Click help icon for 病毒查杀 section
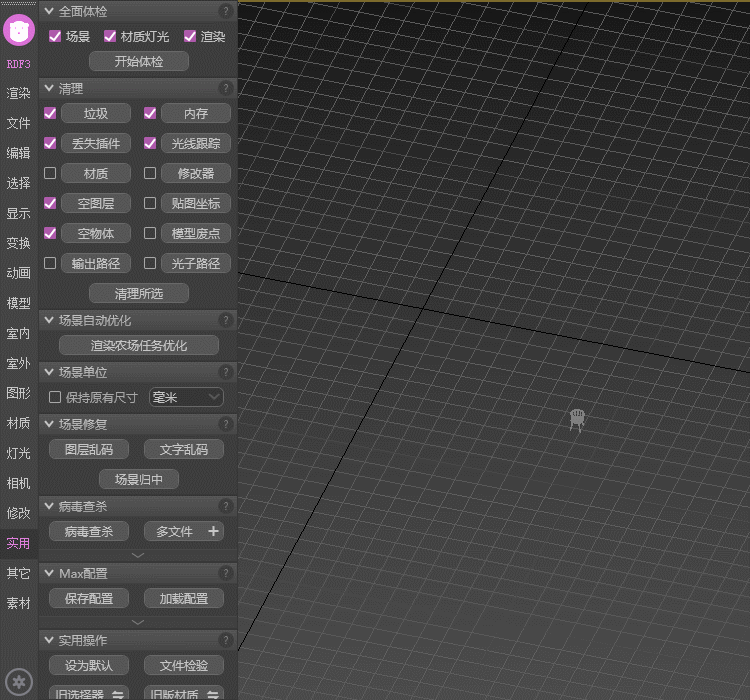The width and height of the screenshot is (750, 700). click(x=225, y=506)
